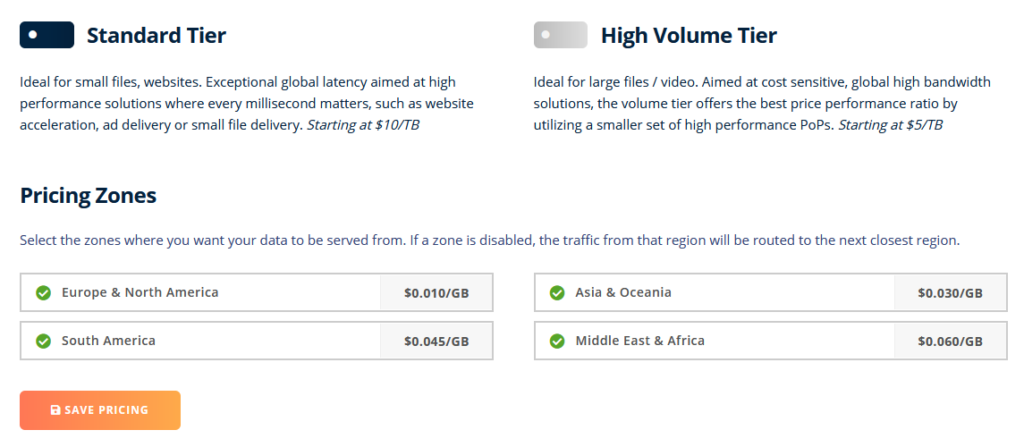Uncheck the Europe & North America green checkmark

pyautogui.click(x=43, y=293)
